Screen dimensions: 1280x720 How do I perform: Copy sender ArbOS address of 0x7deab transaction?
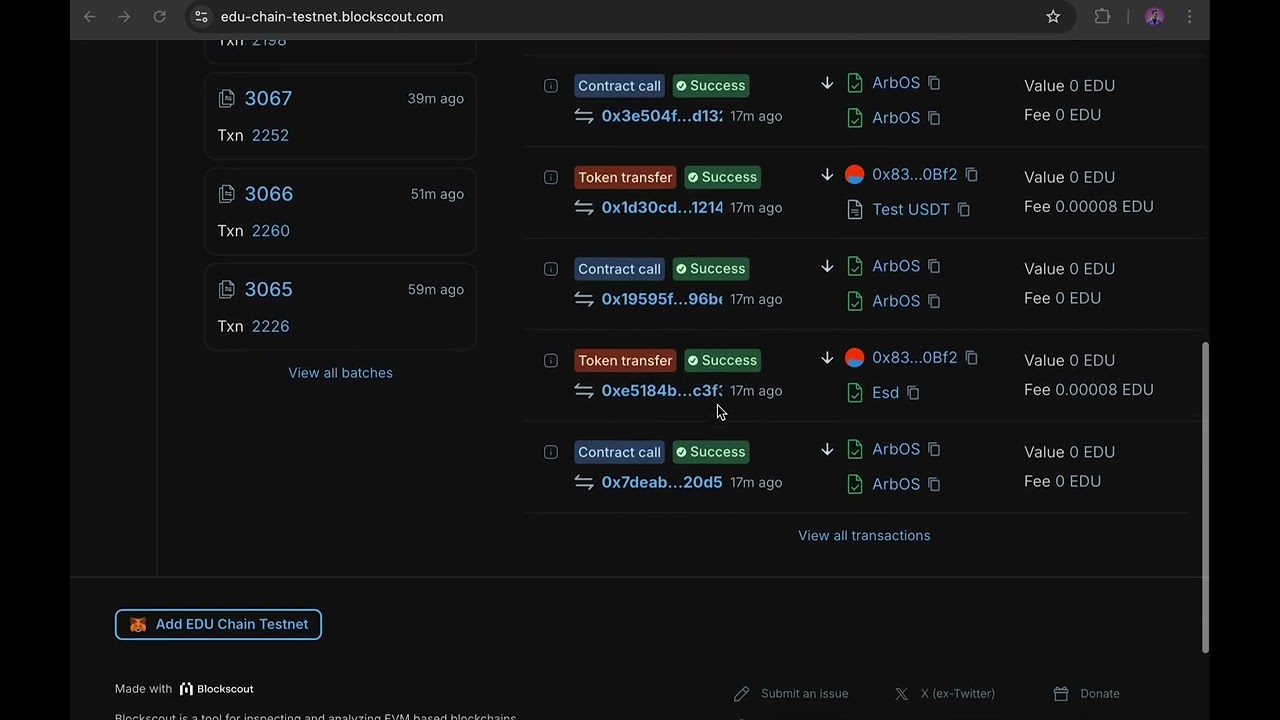(934, 449)
